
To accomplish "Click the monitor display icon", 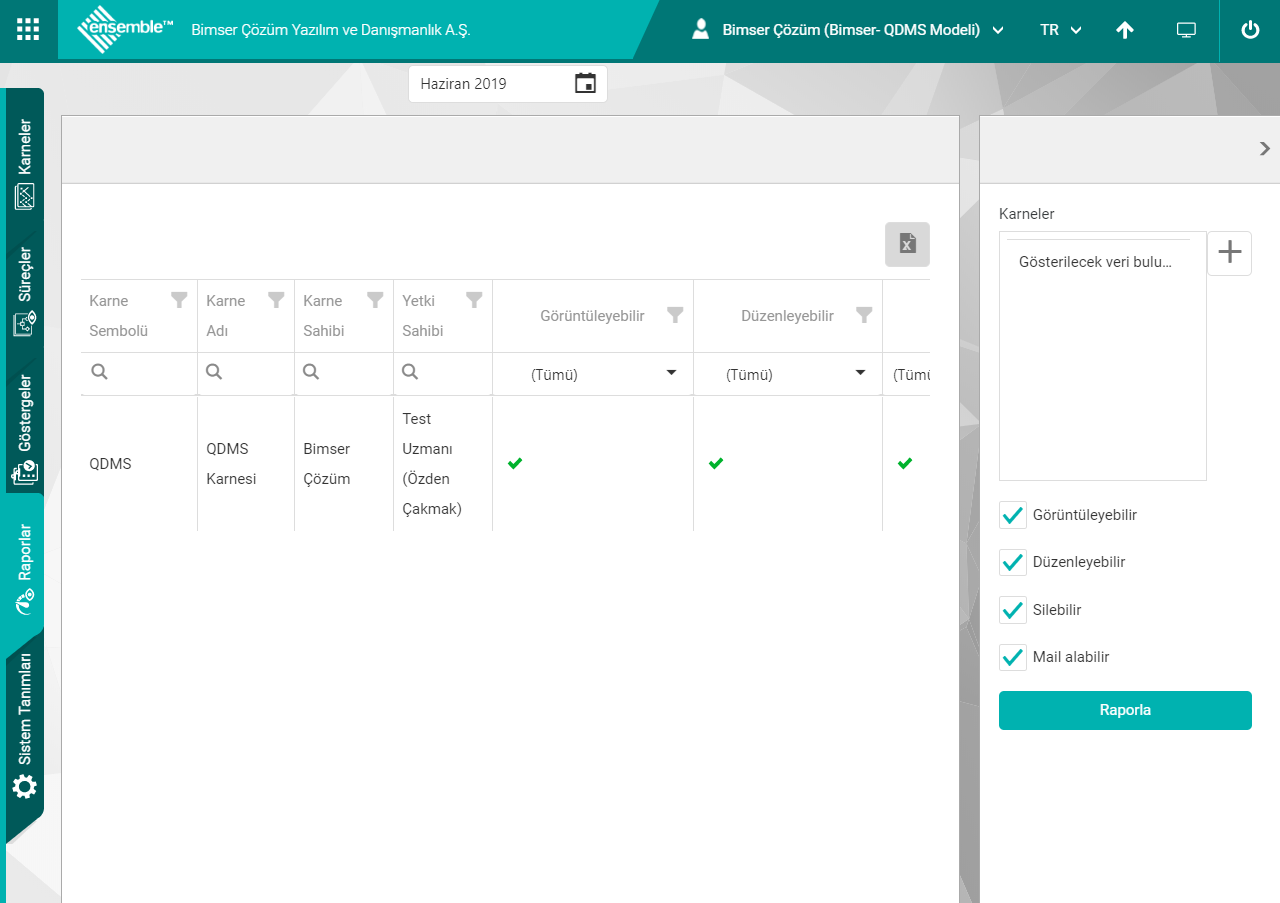I will coord(1186,30).
